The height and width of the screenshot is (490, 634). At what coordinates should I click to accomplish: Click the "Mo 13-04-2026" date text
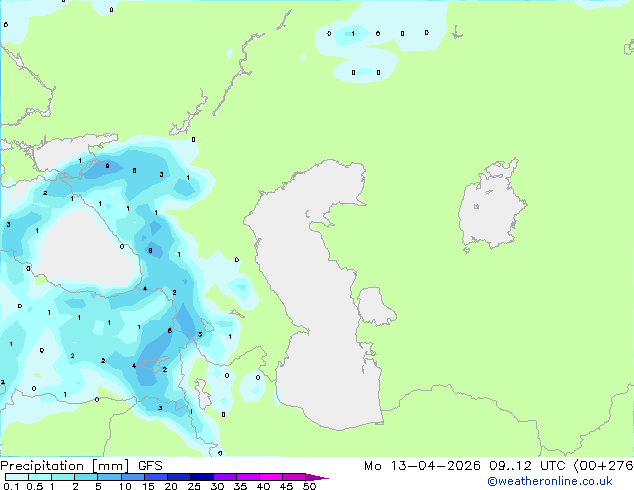[422, 466]
